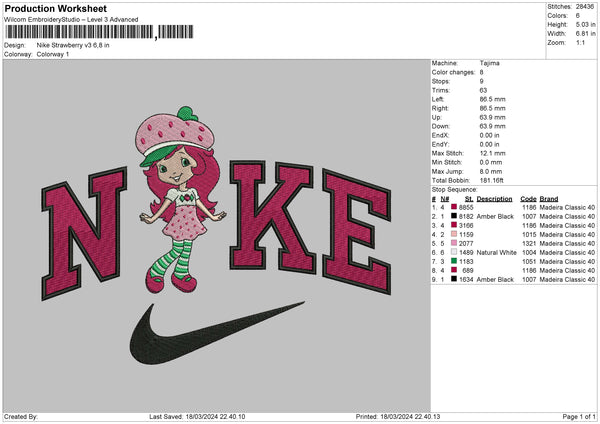Click the black swatch beside stitch count 8182
This screenshot has width=600, height=424.
click(x=454, y=216)
